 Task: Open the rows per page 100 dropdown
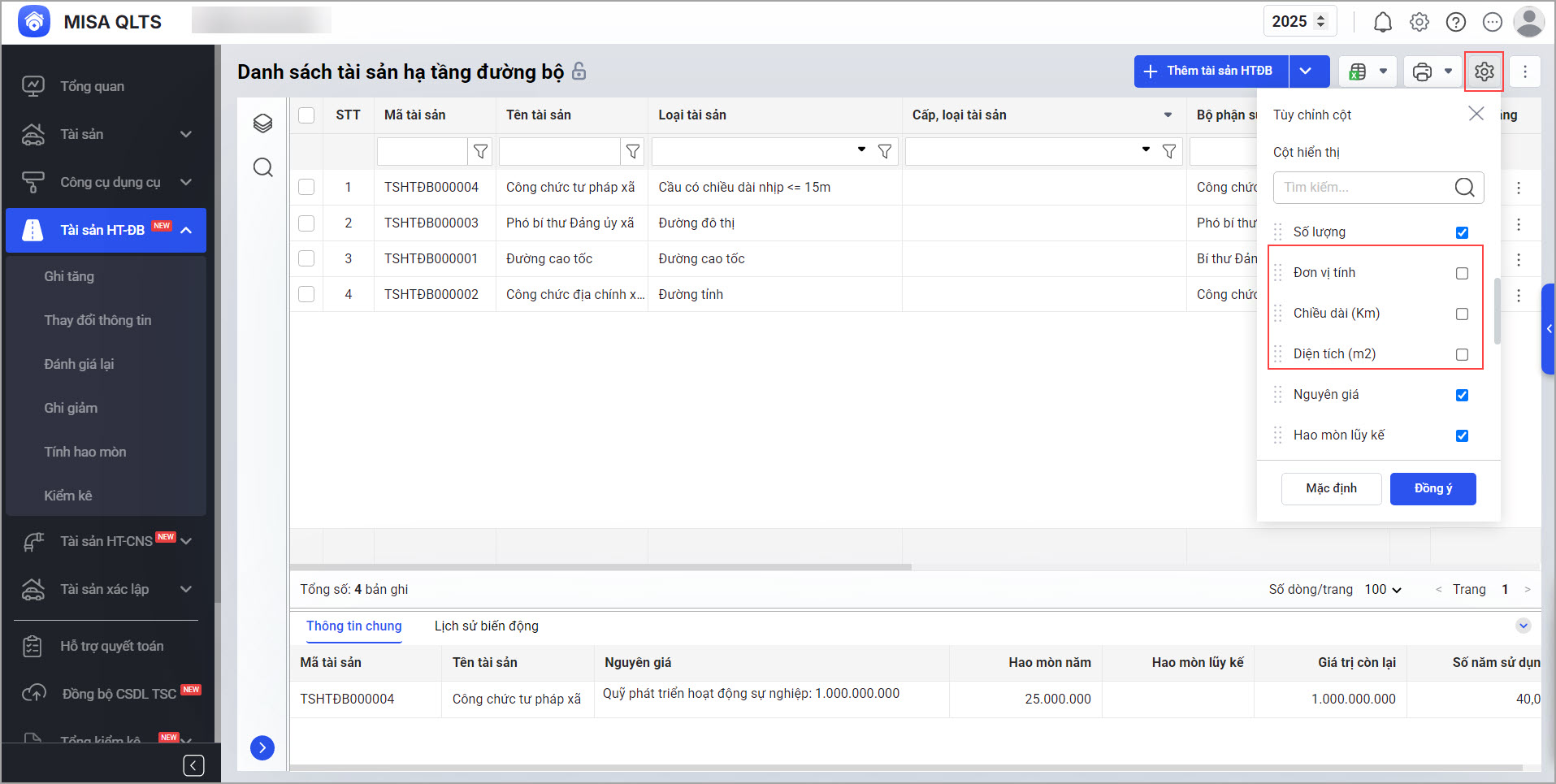pyautogui.click(x=1383, y=589)
